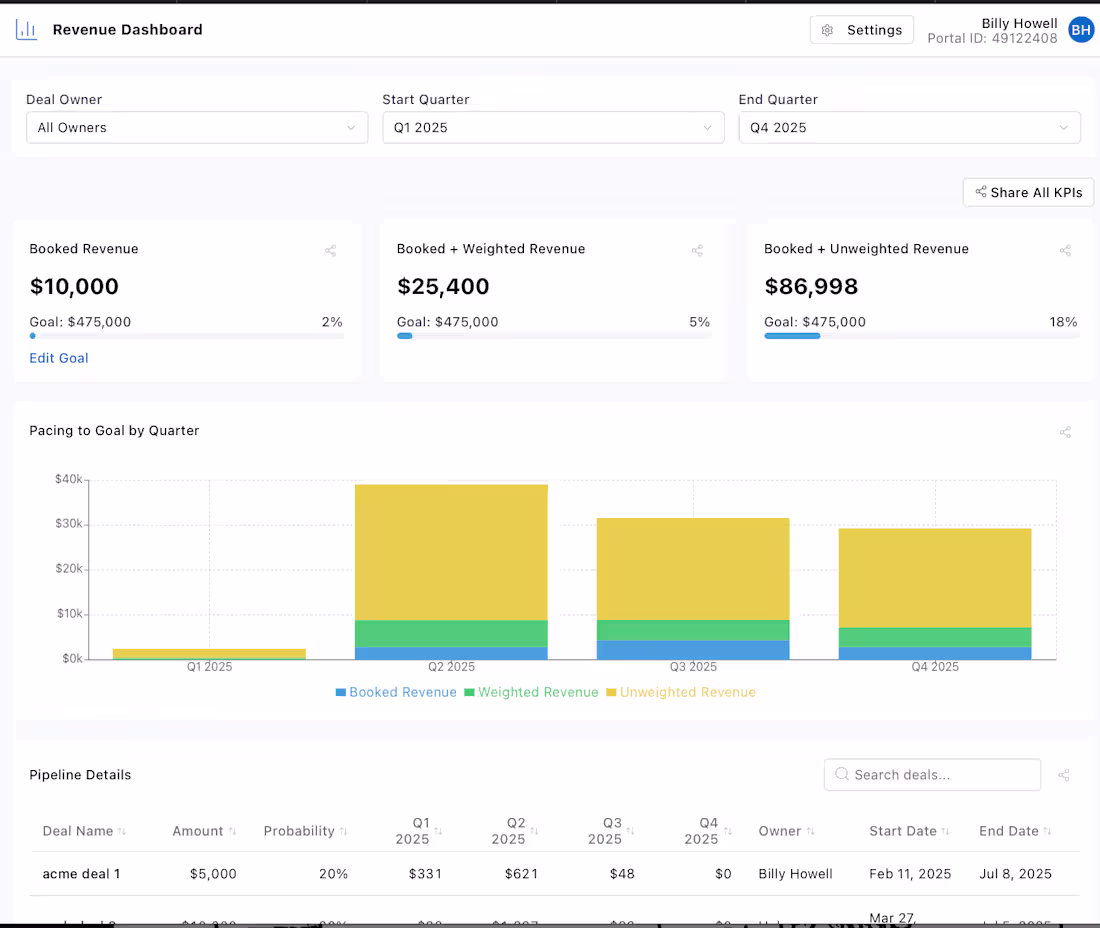1100x928 pixels.
Task: Expand the Start Quarter dropdown
Action: tap(553, 128)
